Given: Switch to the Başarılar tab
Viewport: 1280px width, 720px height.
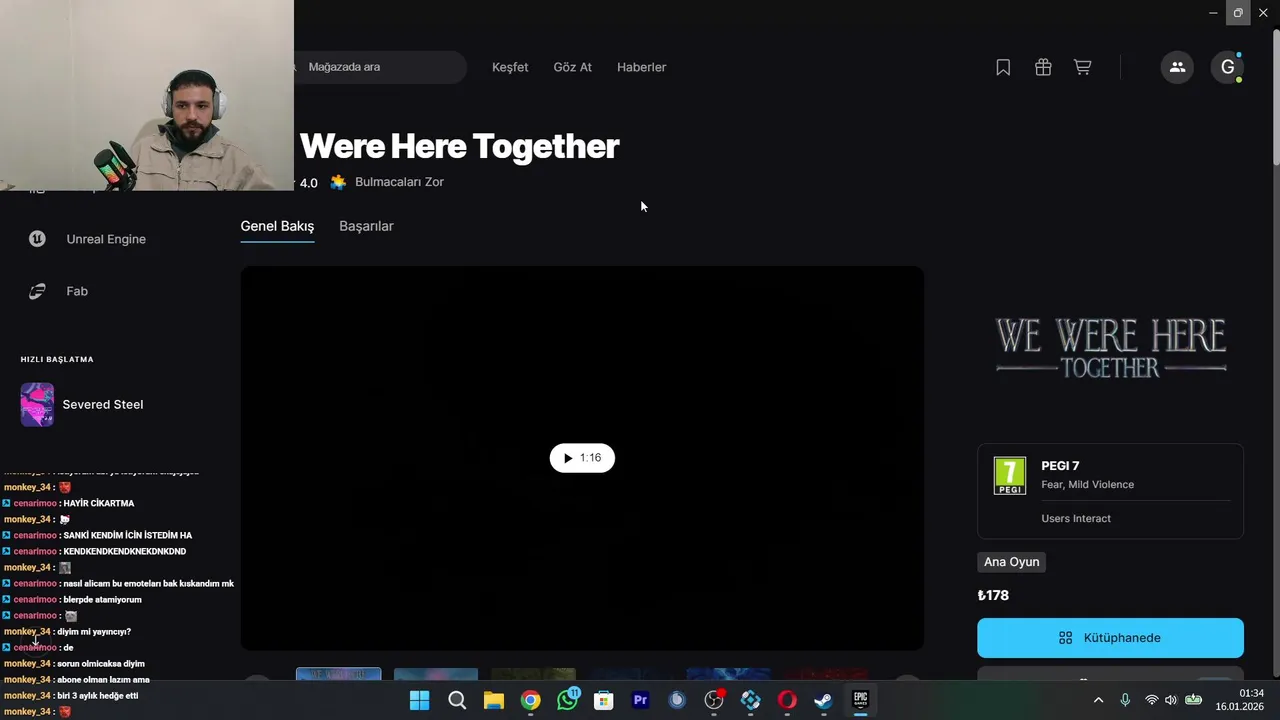Looking at the screenshot, I should tap(366, 226).
